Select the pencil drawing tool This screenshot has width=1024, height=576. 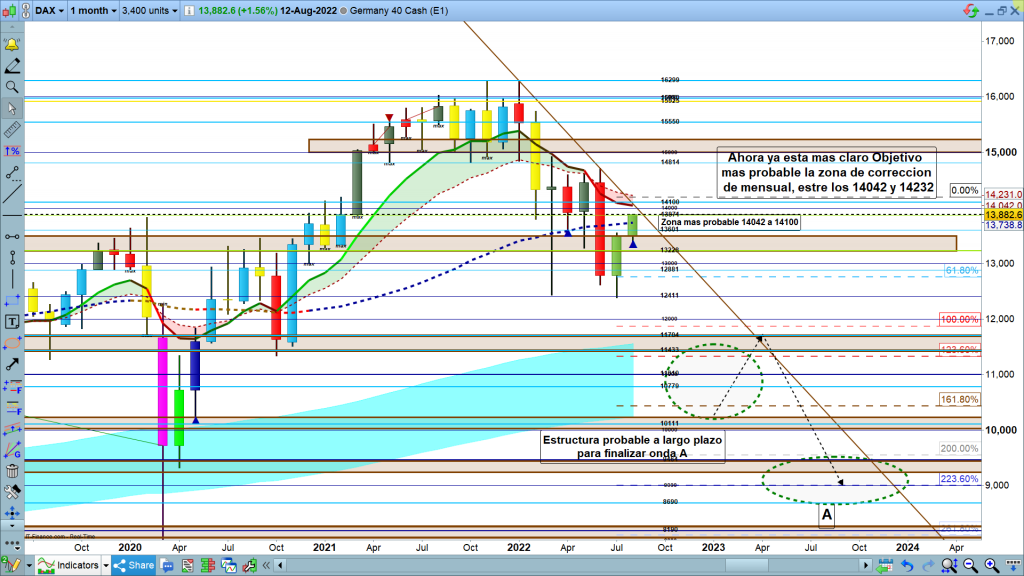12,67
